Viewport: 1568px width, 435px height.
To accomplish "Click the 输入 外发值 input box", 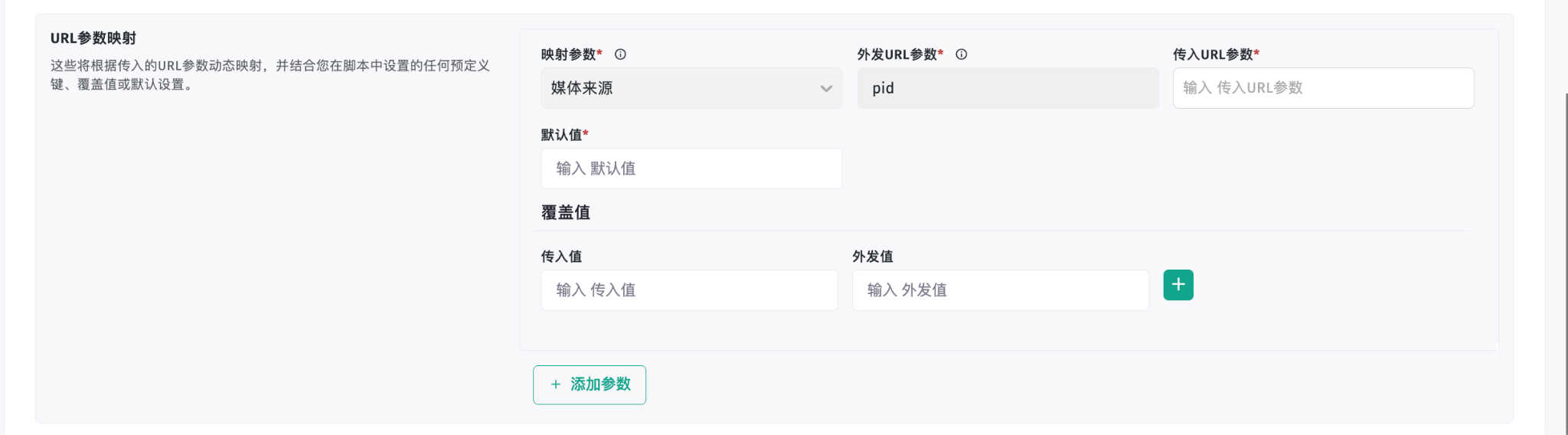I will tap(1000, 290).
